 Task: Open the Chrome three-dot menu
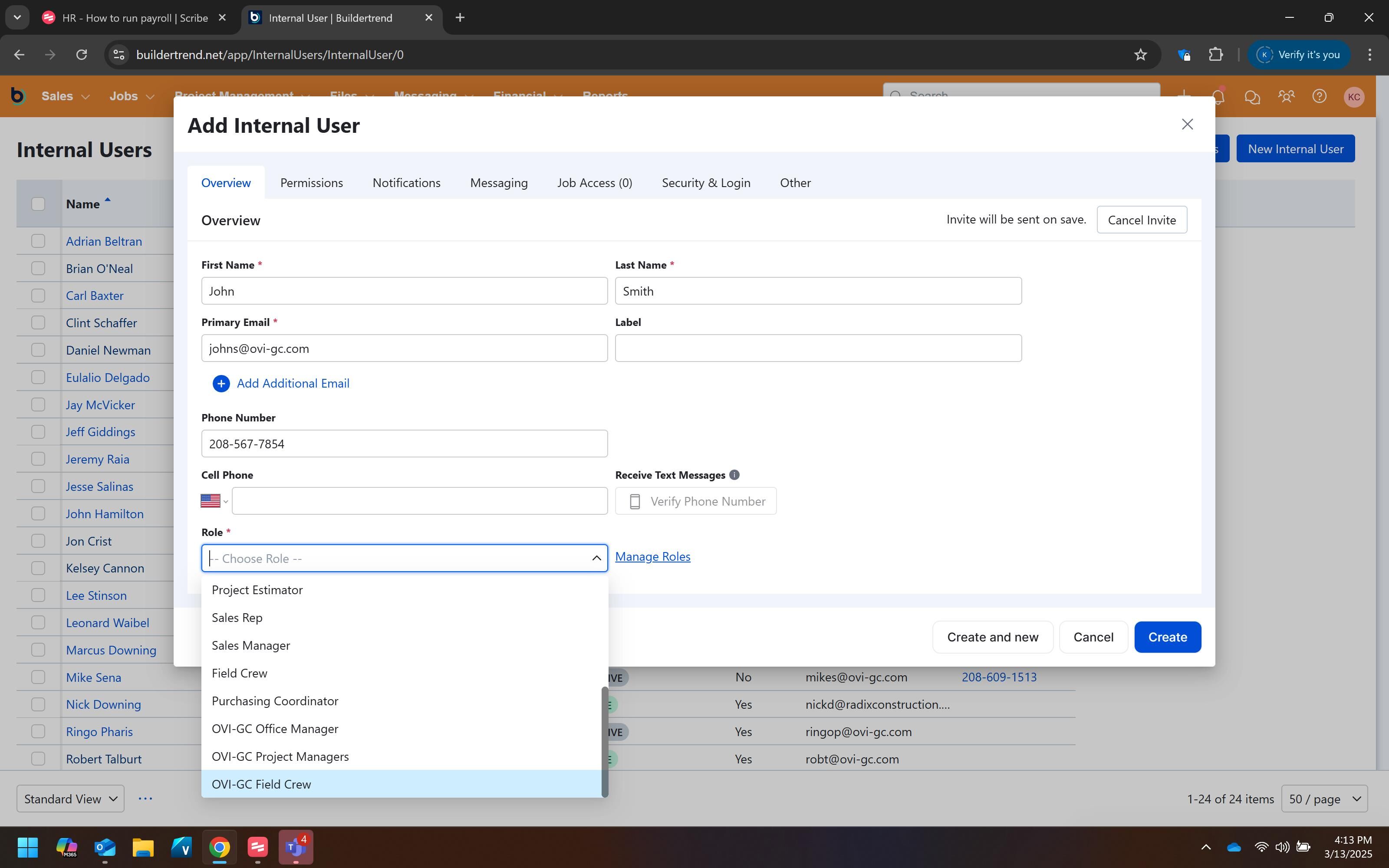click(1369, 55)
